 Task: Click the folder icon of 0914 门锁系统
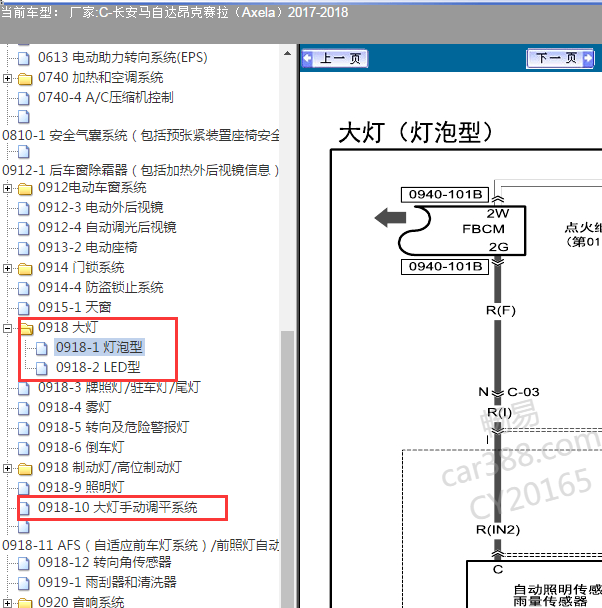25,268
